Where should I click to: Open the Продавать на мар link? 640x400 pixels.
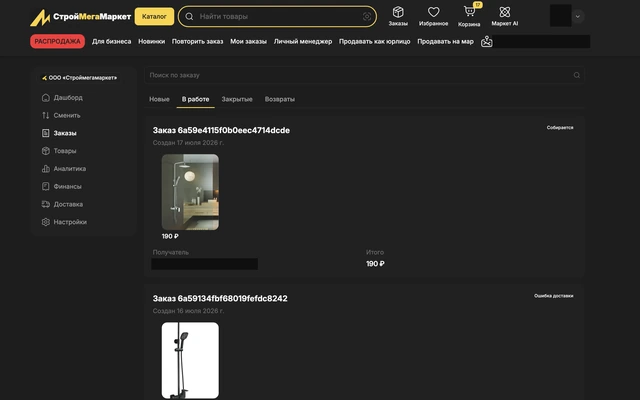click(x=445, y=41)
